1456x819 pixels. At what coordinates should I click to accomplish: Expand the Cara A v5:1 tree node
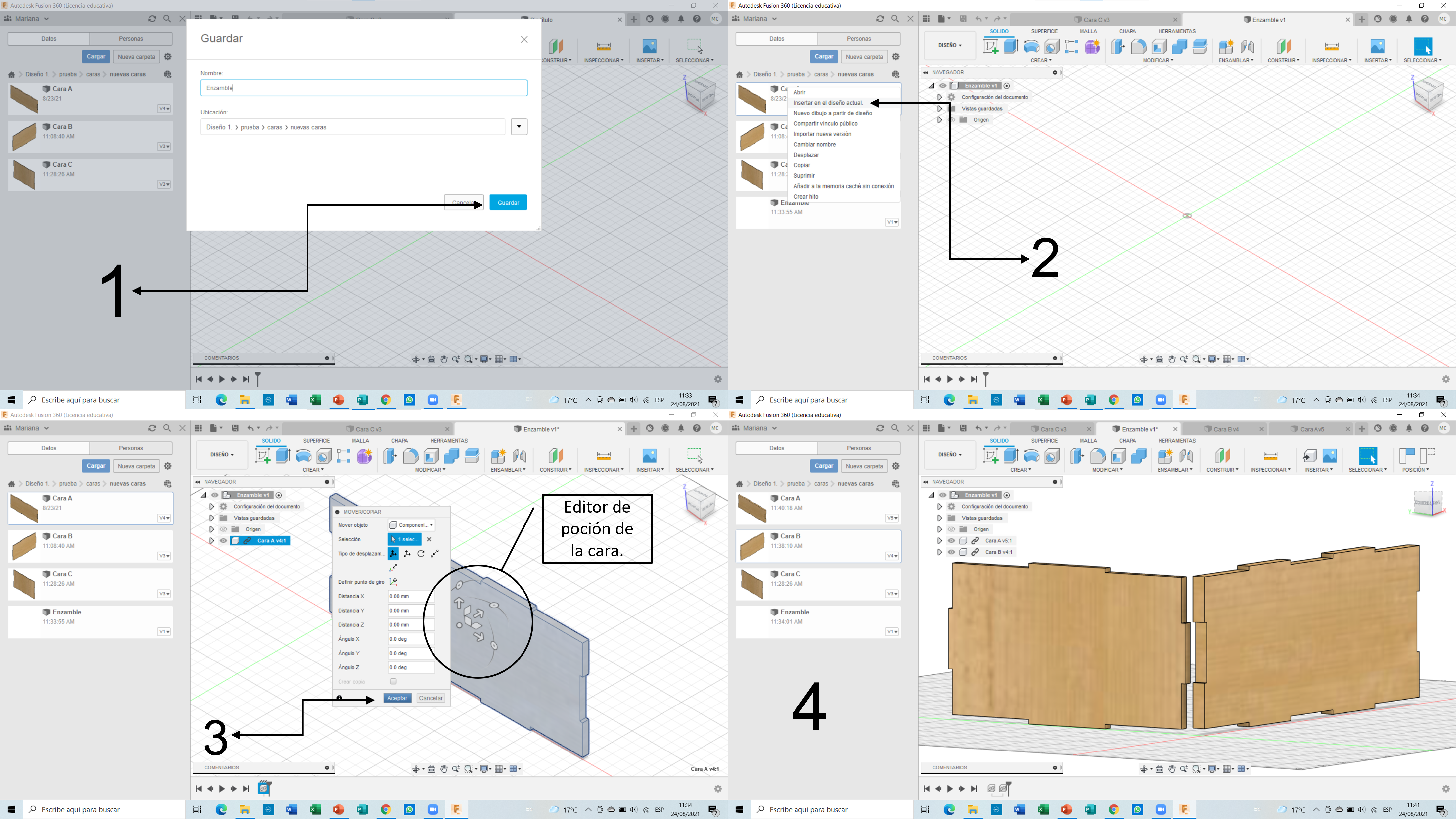939,541
